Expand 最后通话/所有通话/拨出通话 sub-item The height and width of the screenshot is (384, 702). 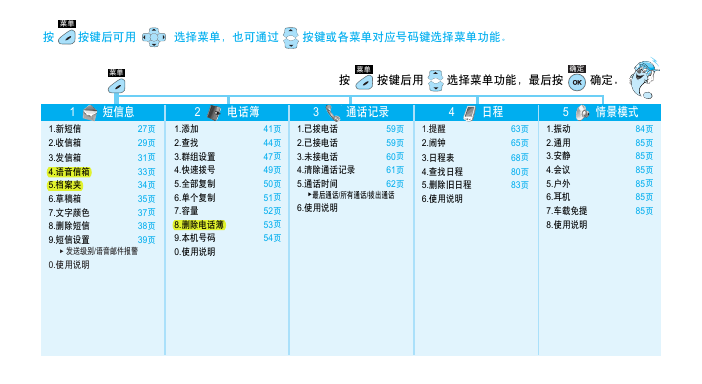click(x=351, y=195)
